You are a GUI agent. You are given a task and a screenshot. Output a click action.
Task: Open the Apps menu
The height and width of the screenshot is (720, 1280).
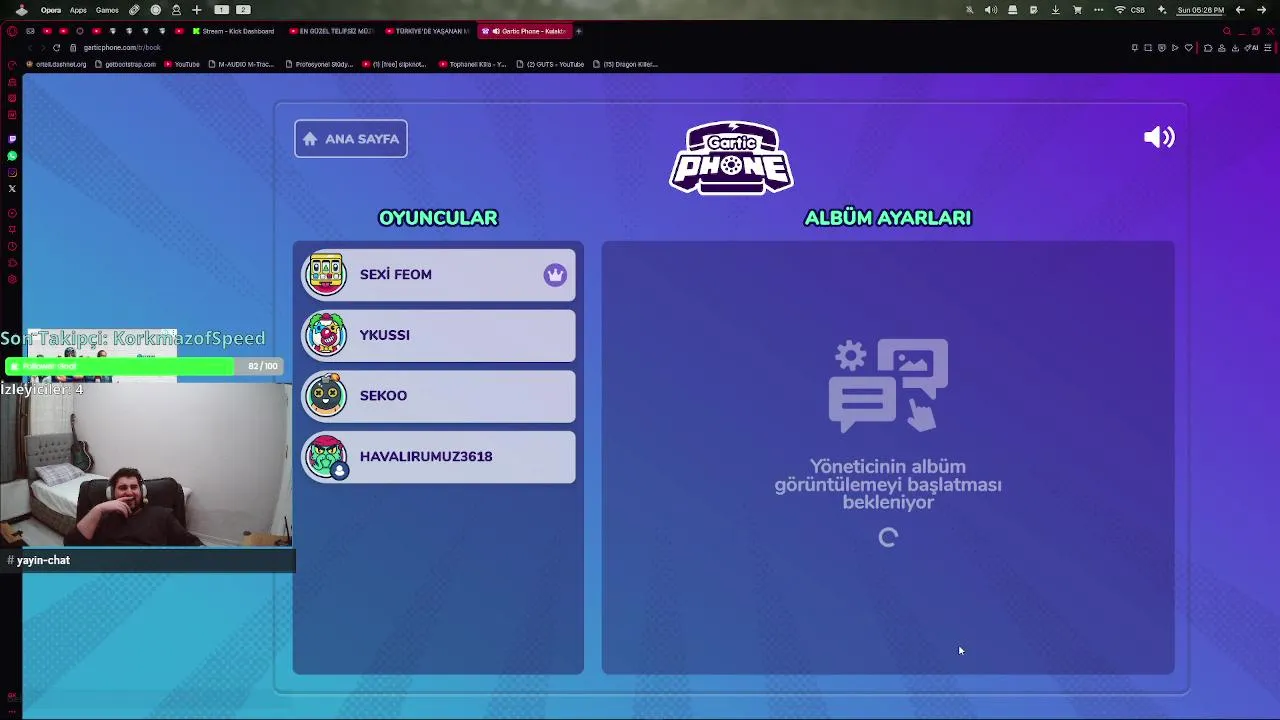click(78, 10)
